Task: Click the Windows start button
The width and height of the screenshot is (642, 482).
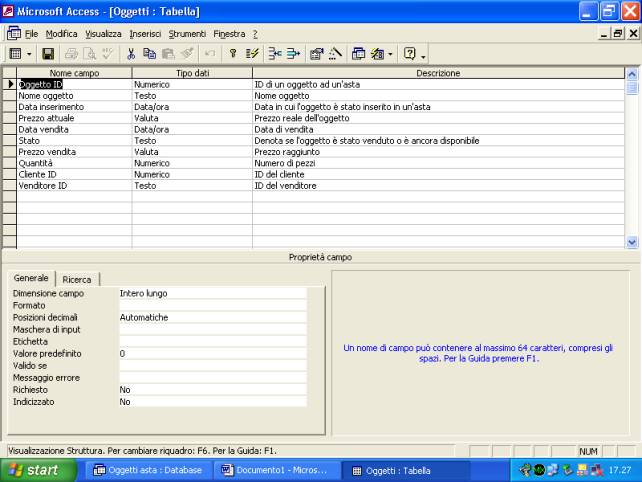Action: pos(38,470)
